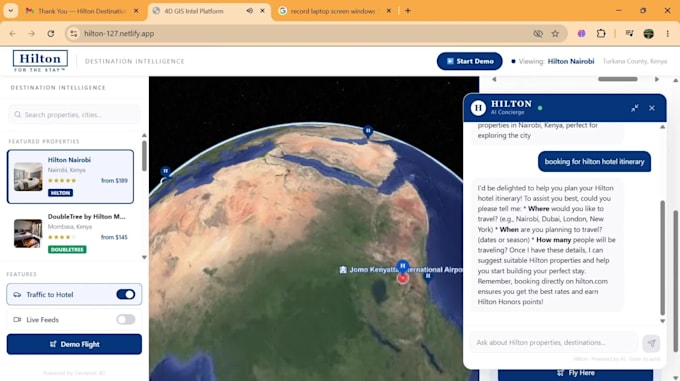The width and height of the screenshot is (680, 381).
Task: Click the Fly Here button
Action: pyautogui.click(x=575, y=373)
